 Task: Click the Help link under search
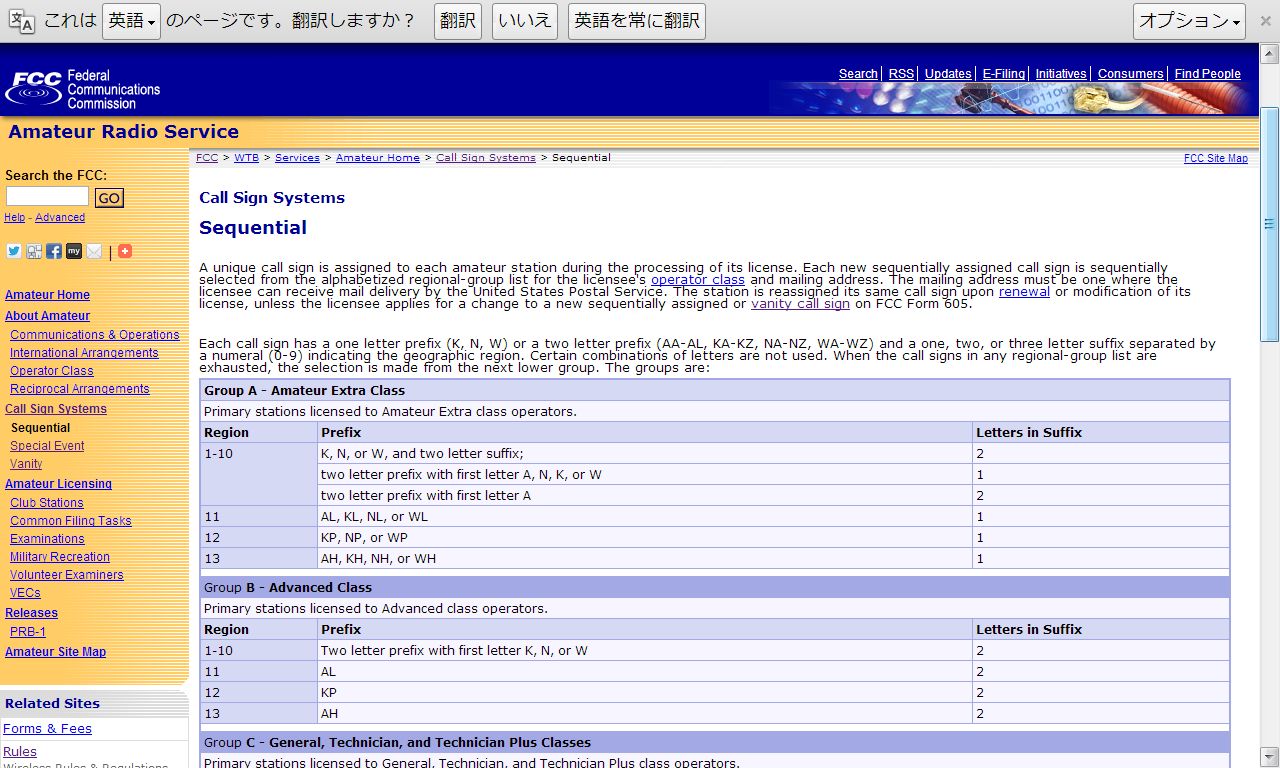click(x=14, y=217)
